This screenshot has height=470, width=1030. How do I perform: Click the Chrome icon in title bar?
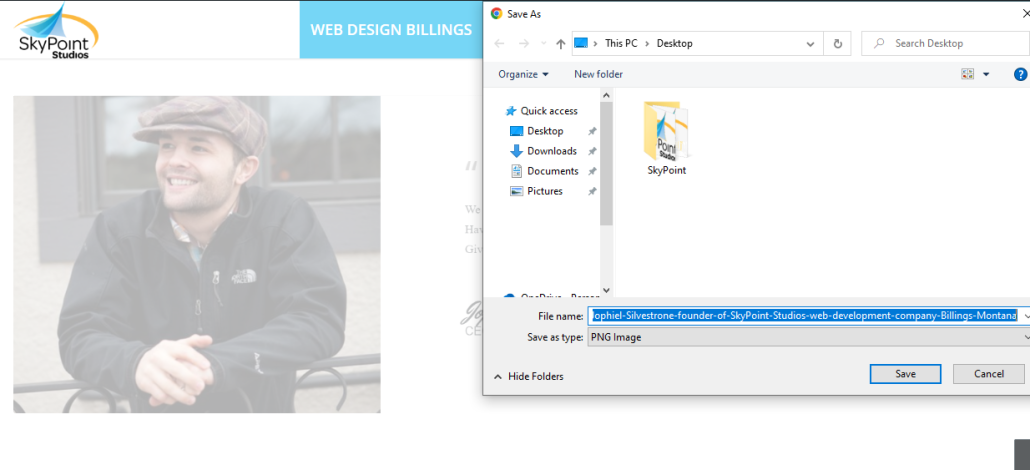click(x=497, y=13)
